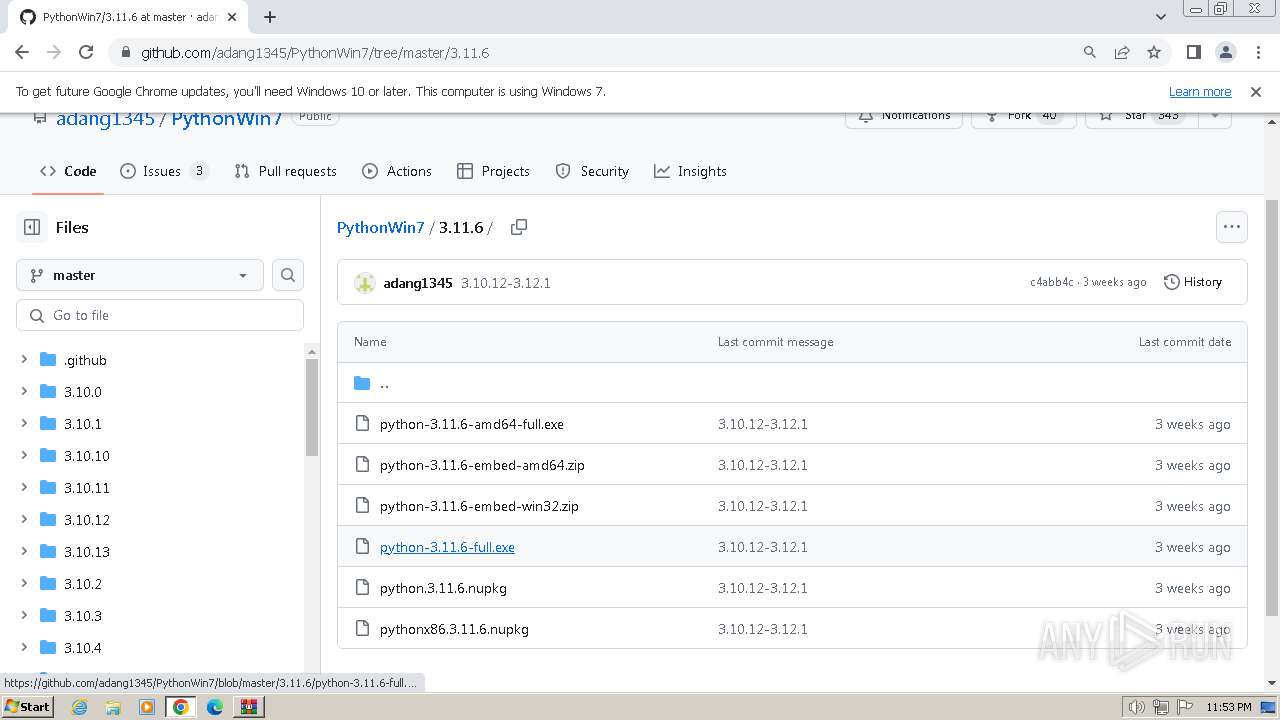Copy path using the clipboard icon

[x=518, y=227]
